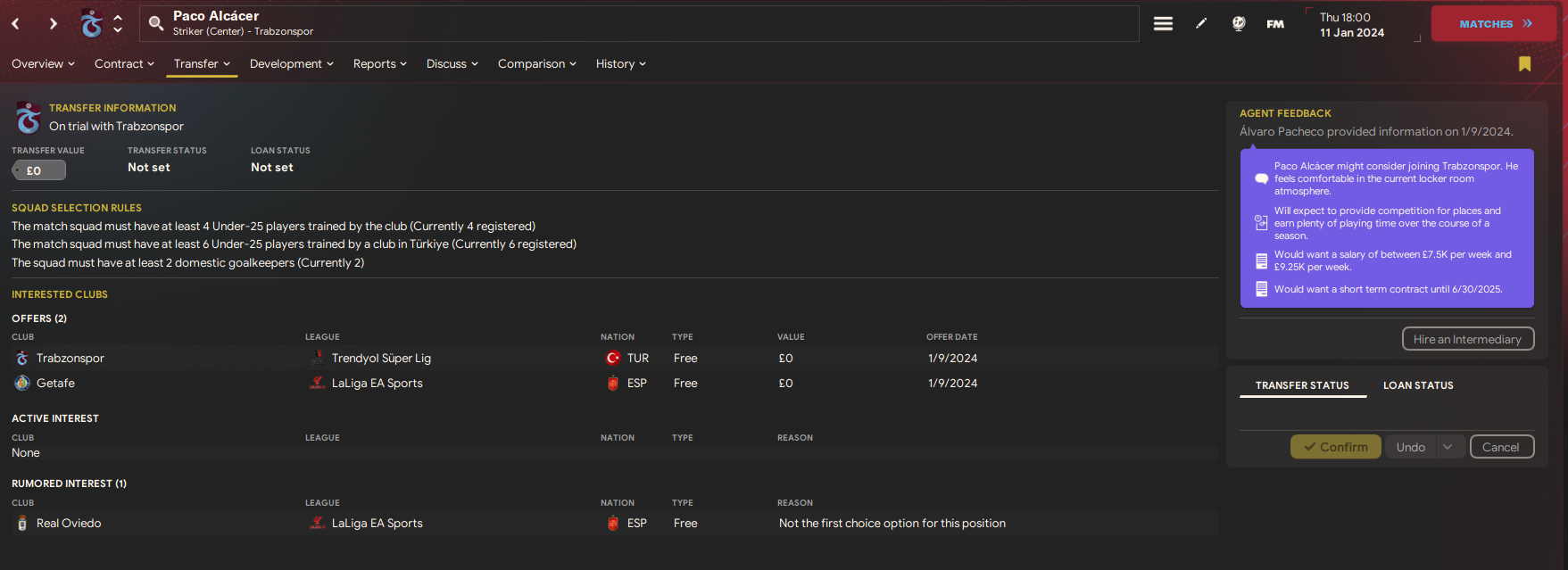
Task: Confirm the transfer status changes
Action: tap(1335, 447)
